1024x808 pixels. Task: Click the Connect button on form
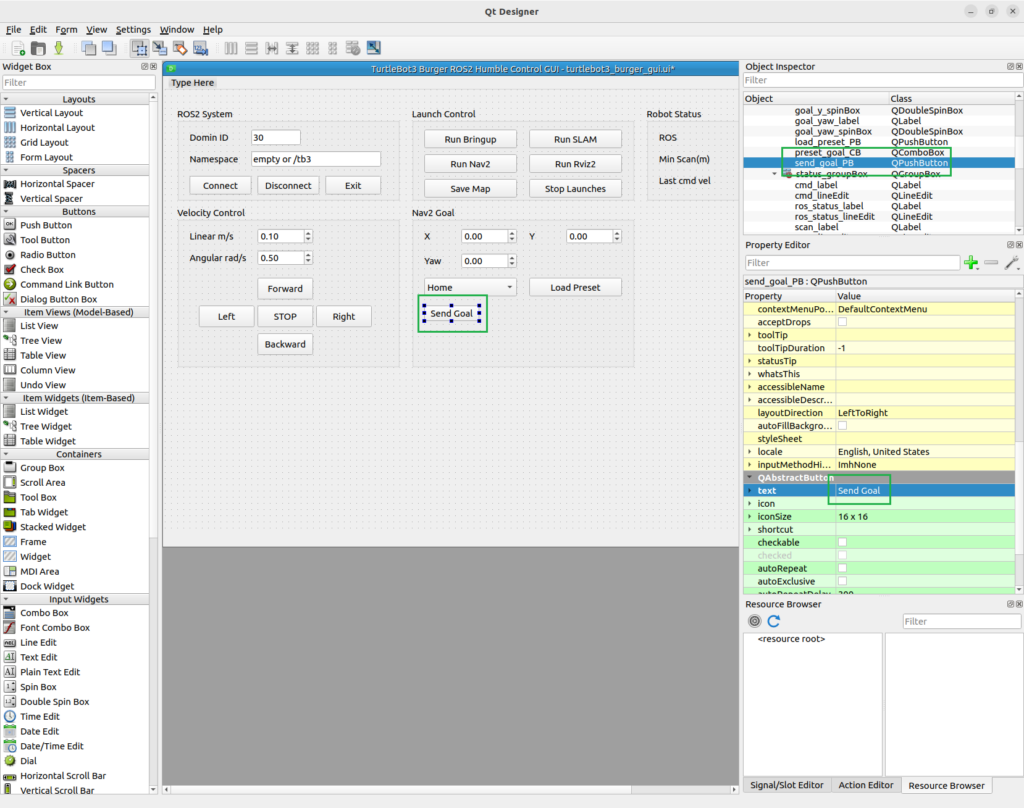(220, 186)
